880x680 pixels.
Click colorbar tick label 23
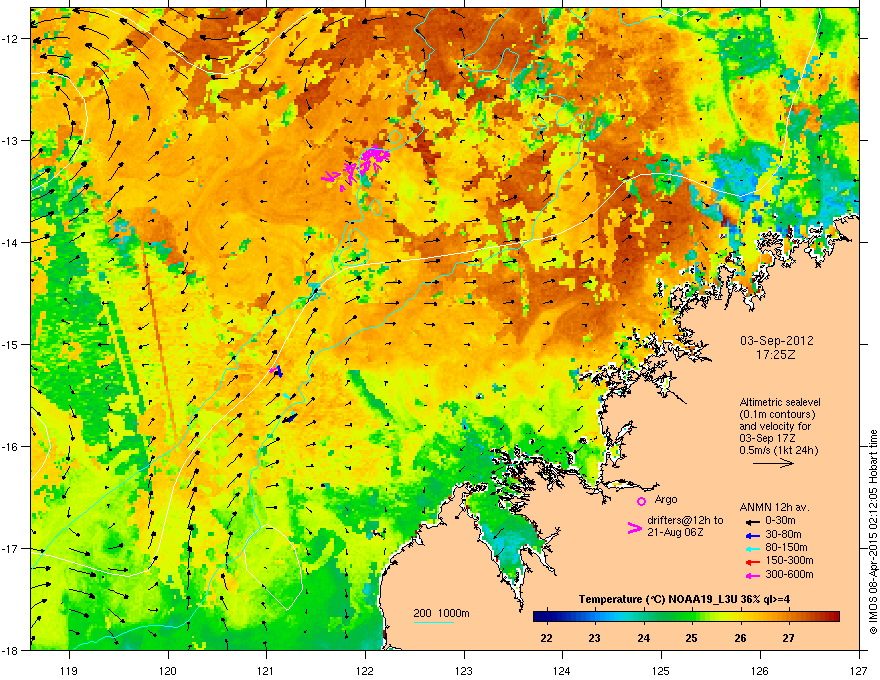point(594,638)
